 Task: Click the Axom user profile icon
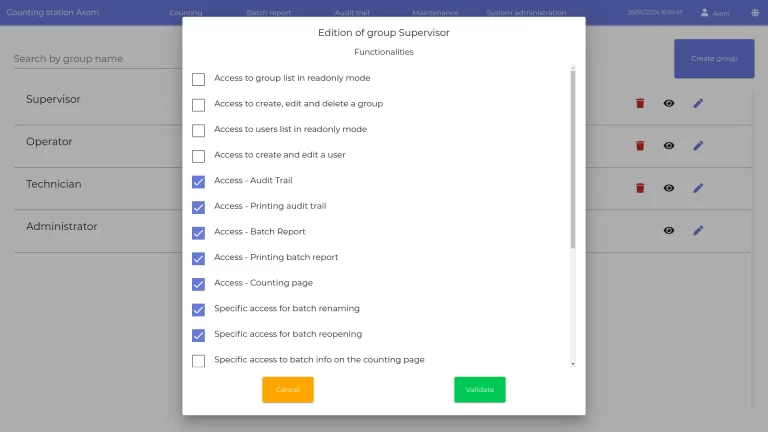pyautogui.click(x=705, y=13)
